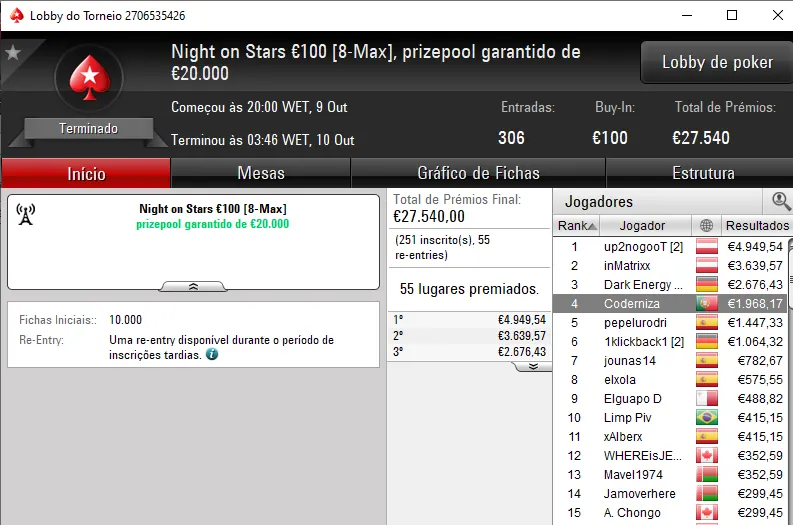Click the Lobby de poker button

[717, 62]
